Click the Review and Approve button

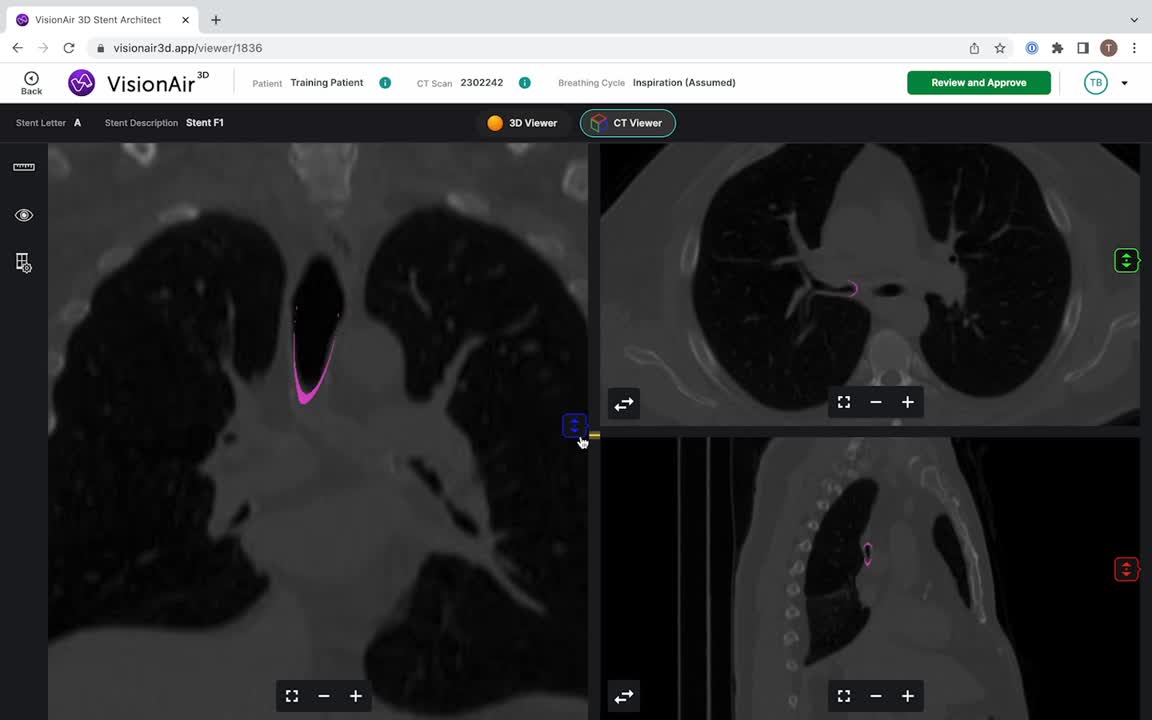click(x=978, y=83)
